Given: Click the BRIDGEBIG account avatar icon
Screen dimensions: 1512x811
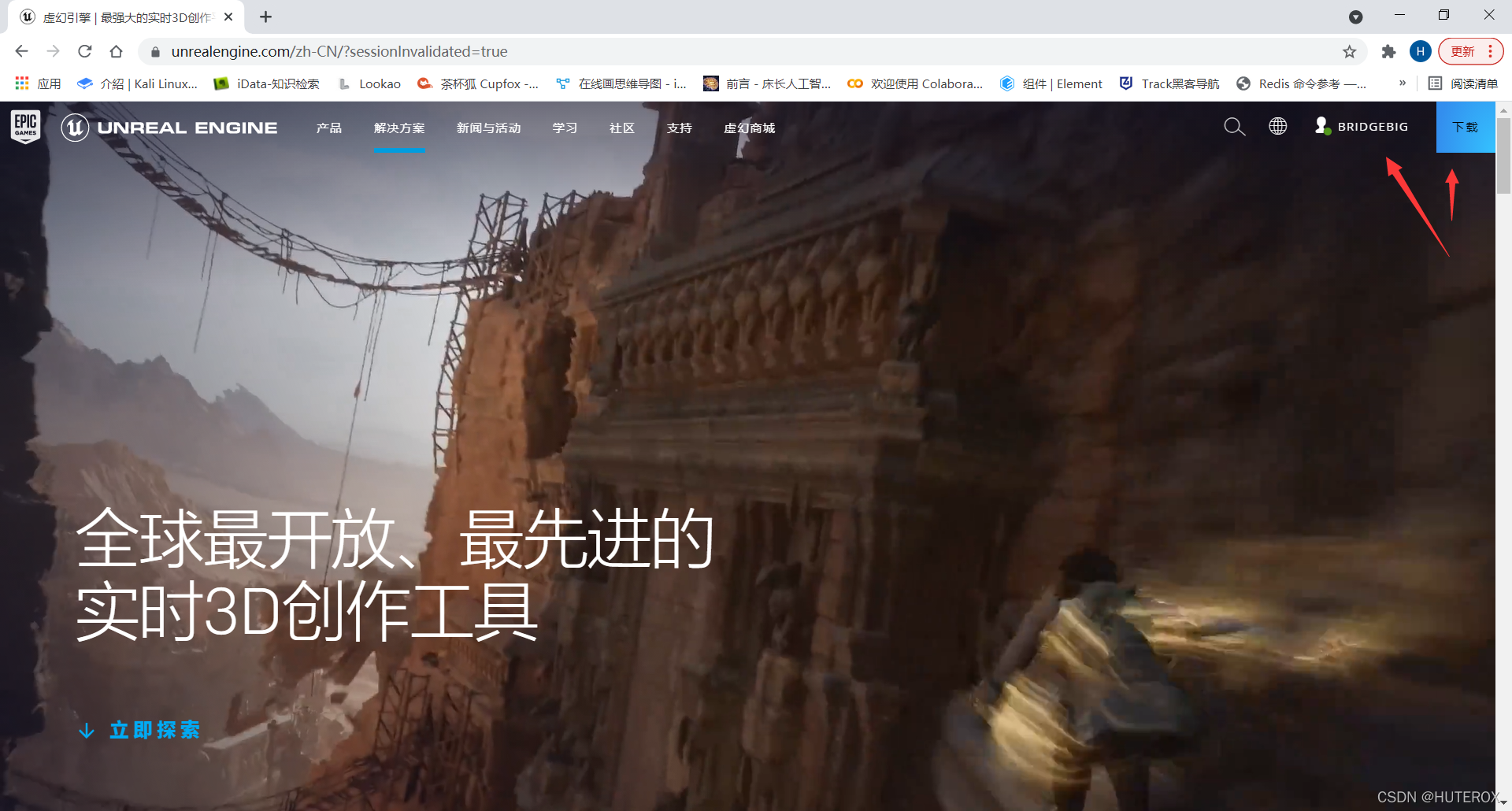Looking at the screenshot, I should [x=1321, y=126].
